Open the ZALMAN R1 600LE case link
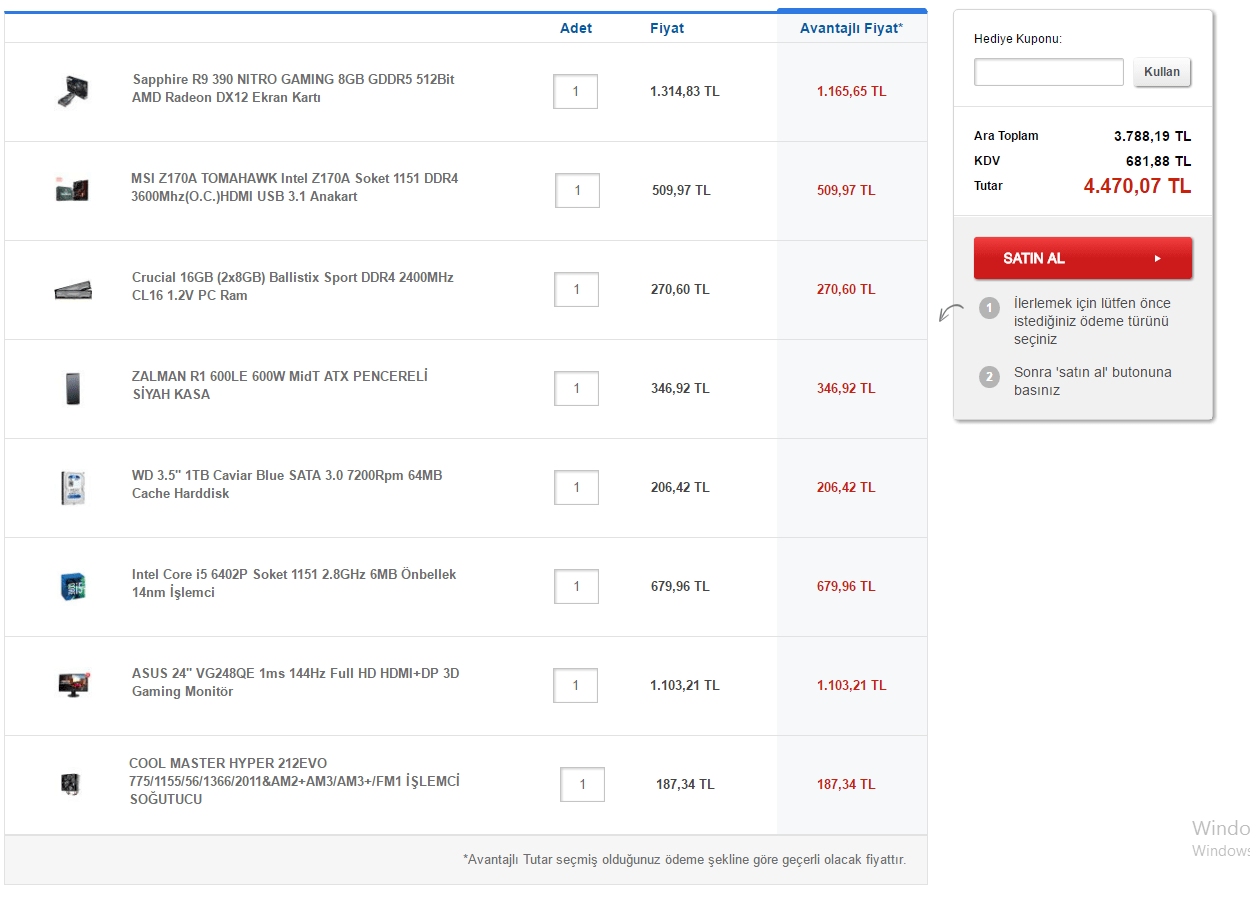The image size is (1250, 897). click(280, 385)
